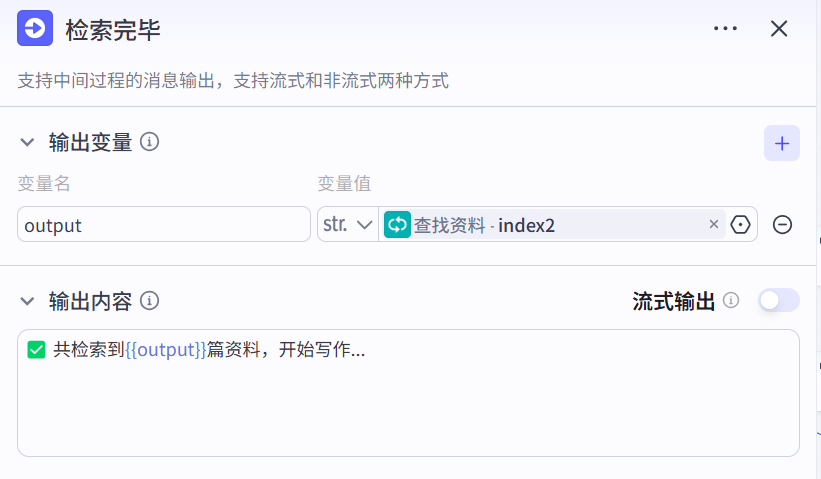The width and height of the screenshot is (821, 479).
Task: Click the green 查找资料 loop node icon
Action: click(x=397, y=225)
